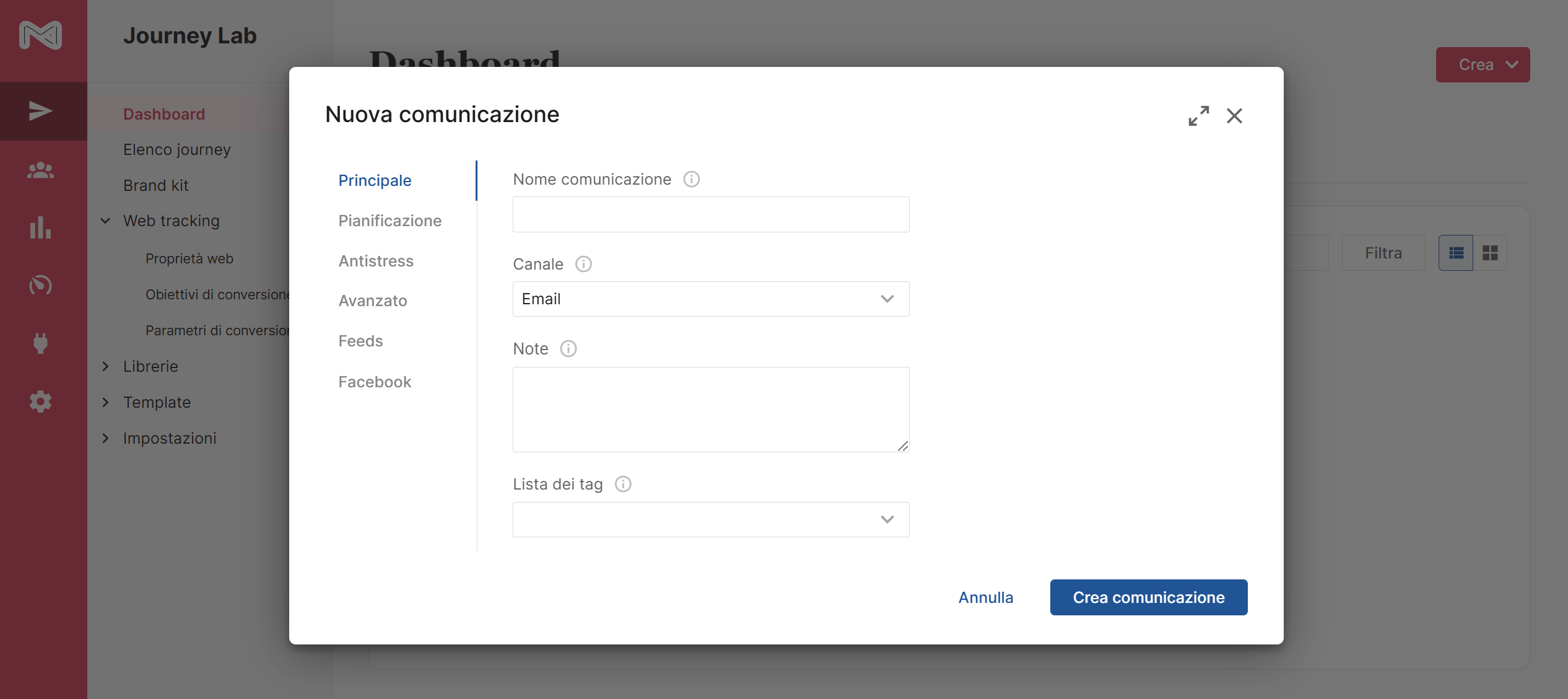Viewport: 1568px width, 699px height.
Task: Open Dashboard in the side menu
Action: [164, 114]
